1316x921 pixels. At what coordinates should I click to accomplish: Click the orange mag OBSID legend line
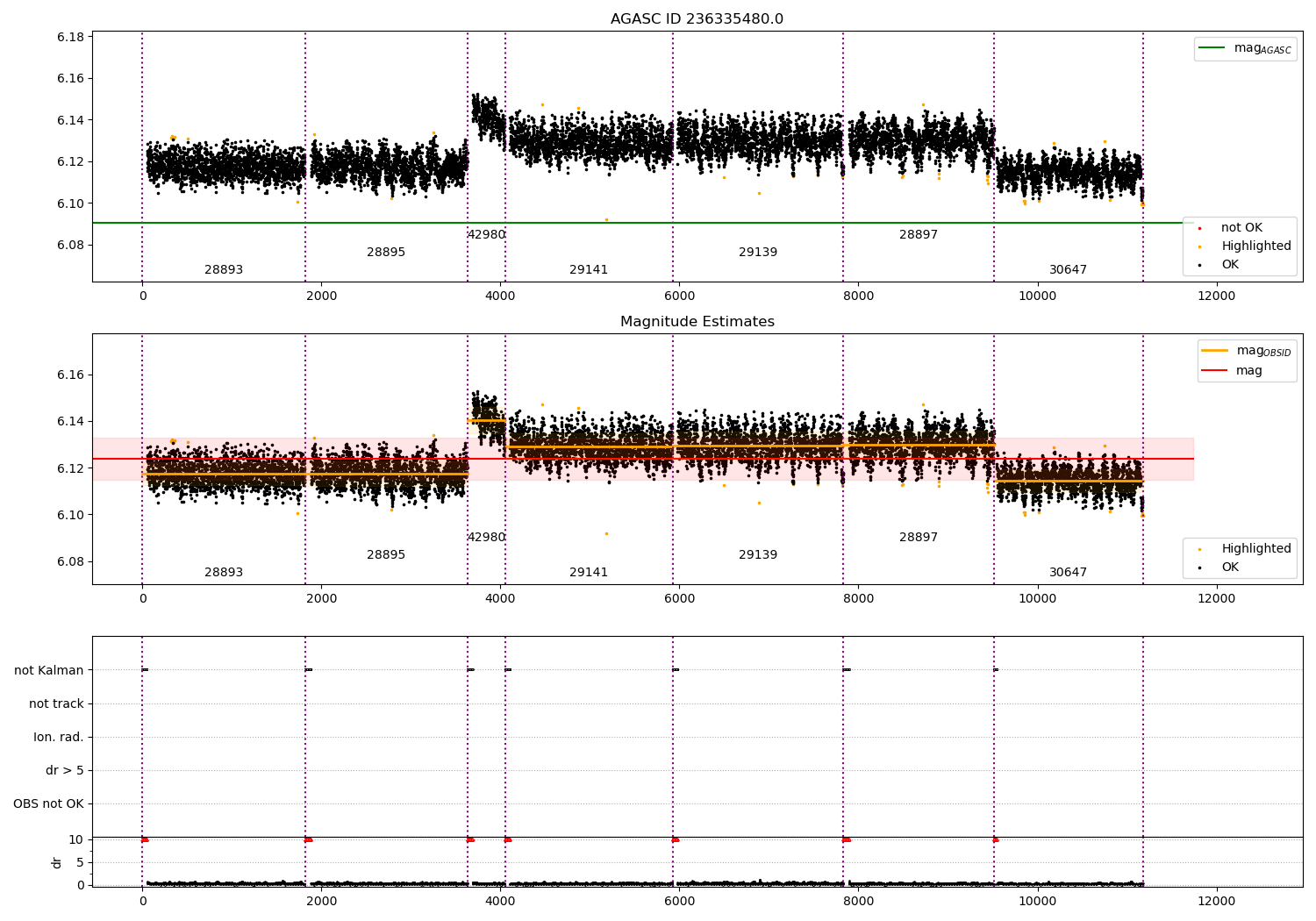tap(1215, 351)
